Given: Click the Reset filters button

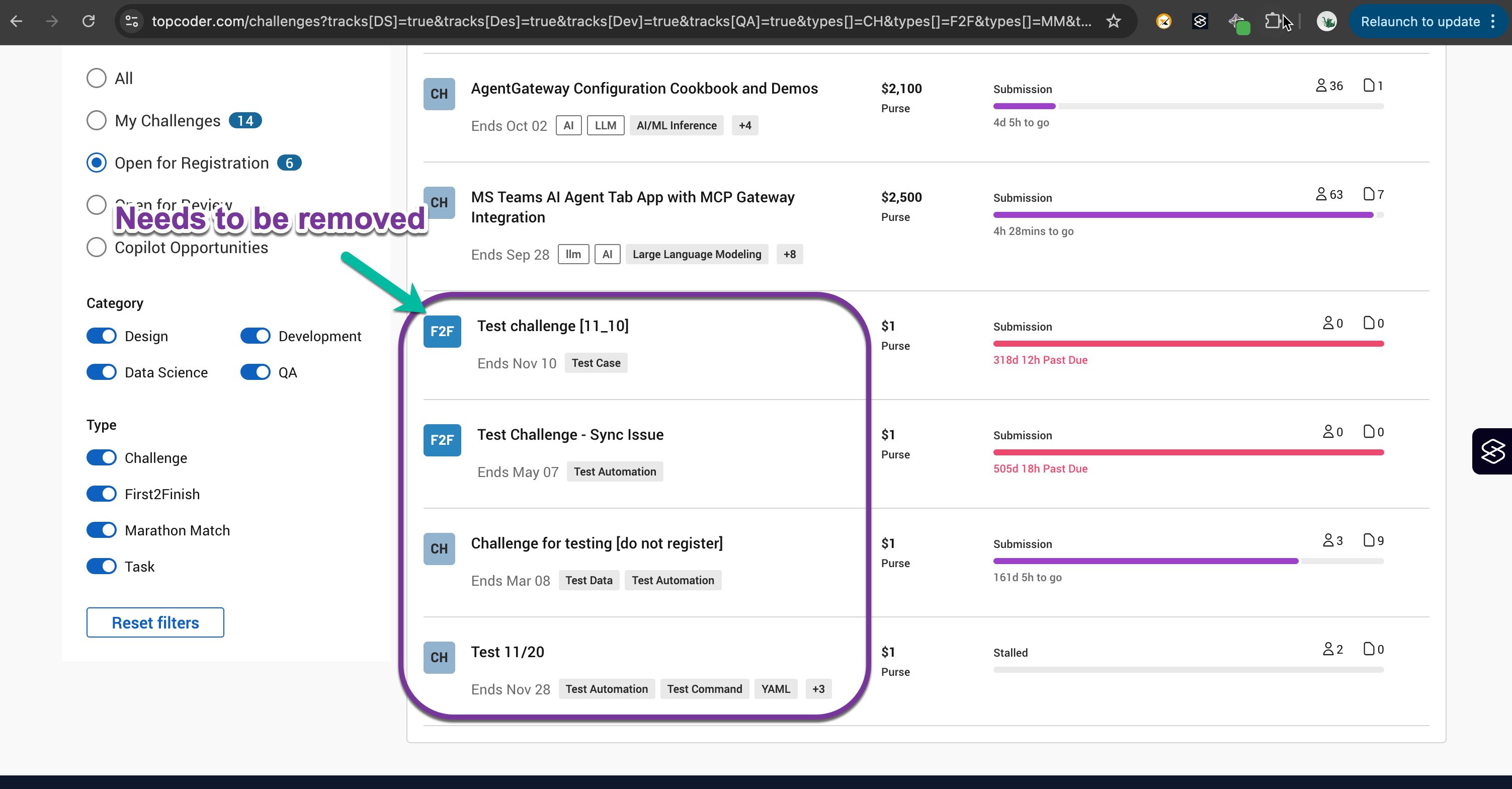Looking at the screenshot, I should pos(155,622).
